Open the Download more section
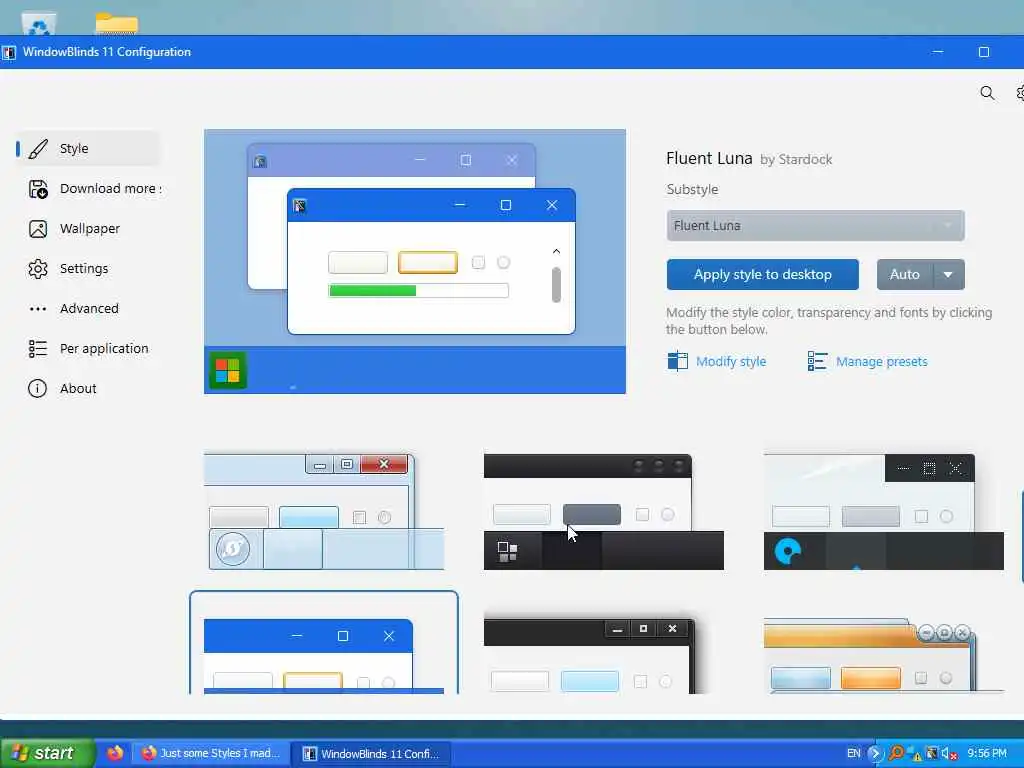 click(94, 189)
